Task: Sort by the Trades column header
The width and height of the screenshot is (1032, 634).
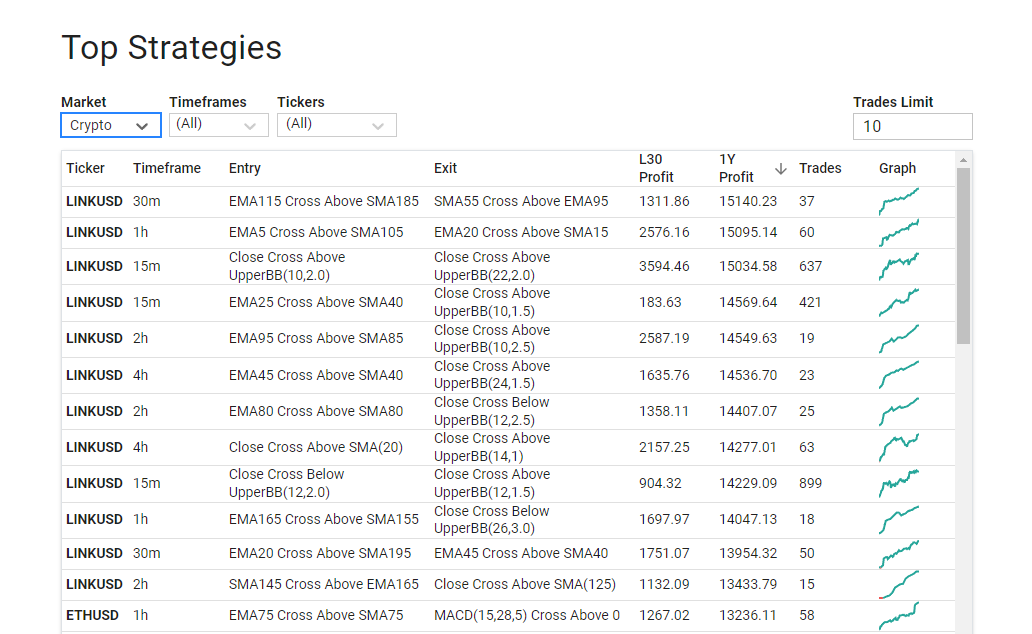Action: click(820, 168)
